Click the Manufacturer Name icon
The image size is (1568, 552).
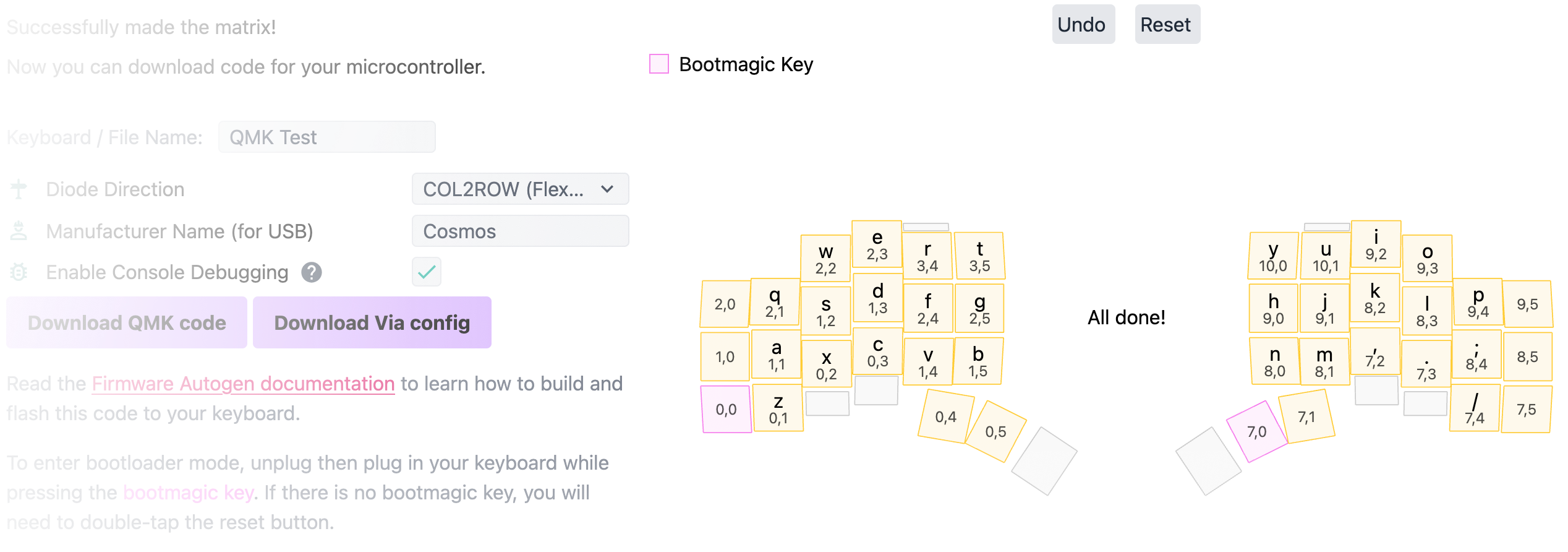click(x=19, y=231)
